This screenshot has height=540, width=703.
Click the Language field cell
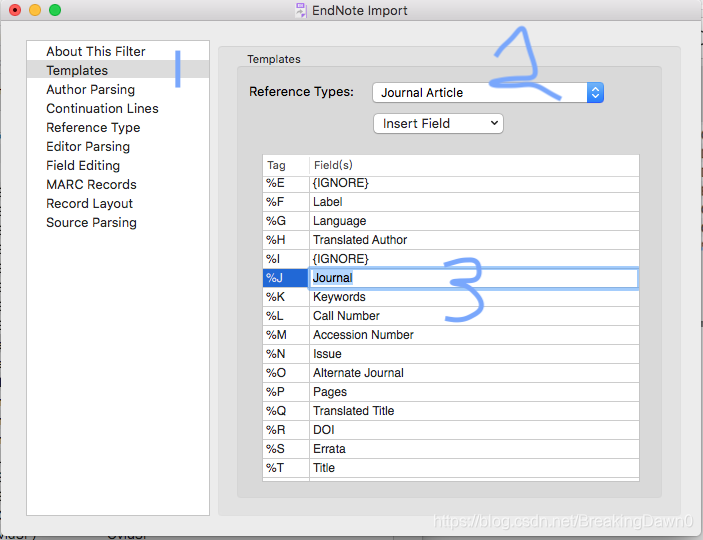474,221
